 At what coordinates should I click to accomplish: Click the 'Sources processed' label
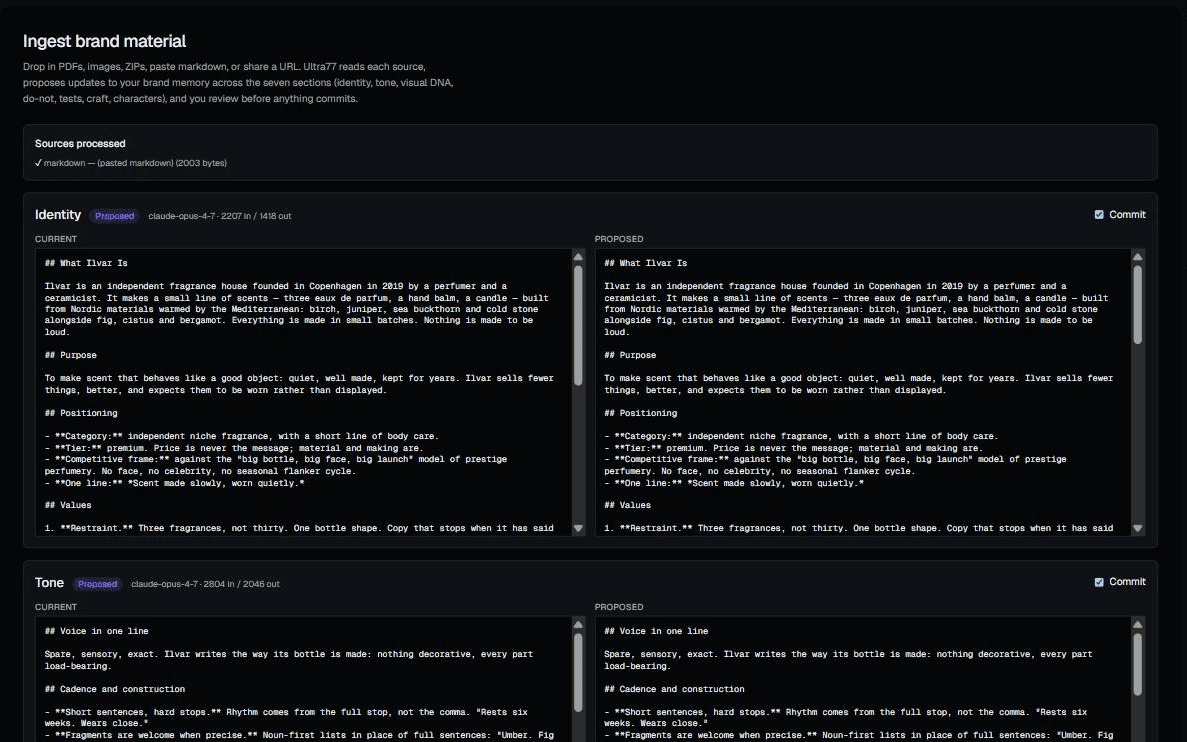pos(80,143)
